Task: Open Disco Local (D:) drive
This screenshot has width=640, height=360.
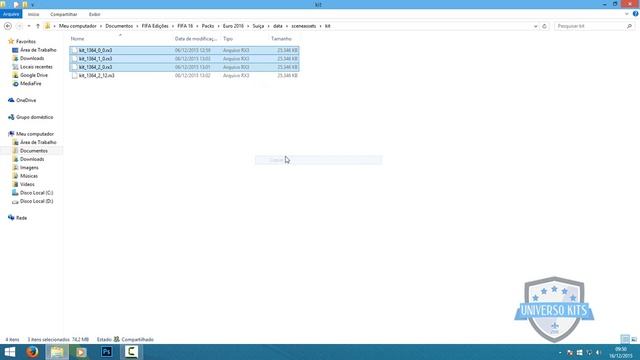Action: [36, 201]
